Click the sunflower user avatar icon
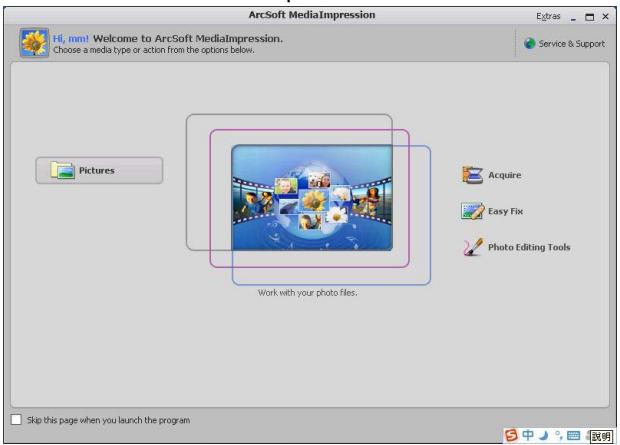This screenshot has width=620, height=445. [34, 42]
